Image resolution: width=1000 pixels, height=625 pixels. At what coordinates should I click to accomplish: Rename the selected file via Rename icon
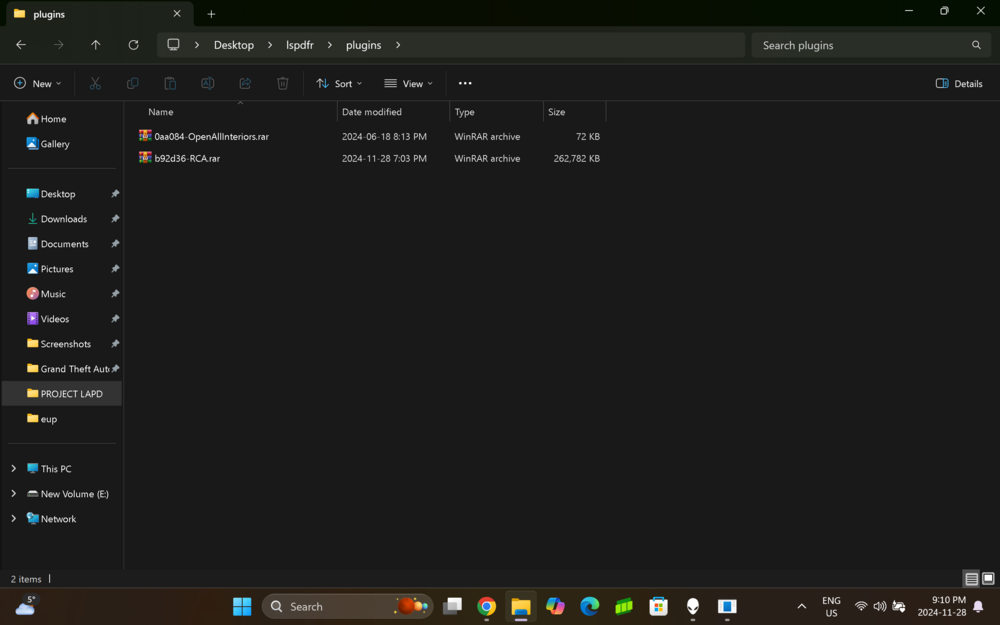point(207,83)
